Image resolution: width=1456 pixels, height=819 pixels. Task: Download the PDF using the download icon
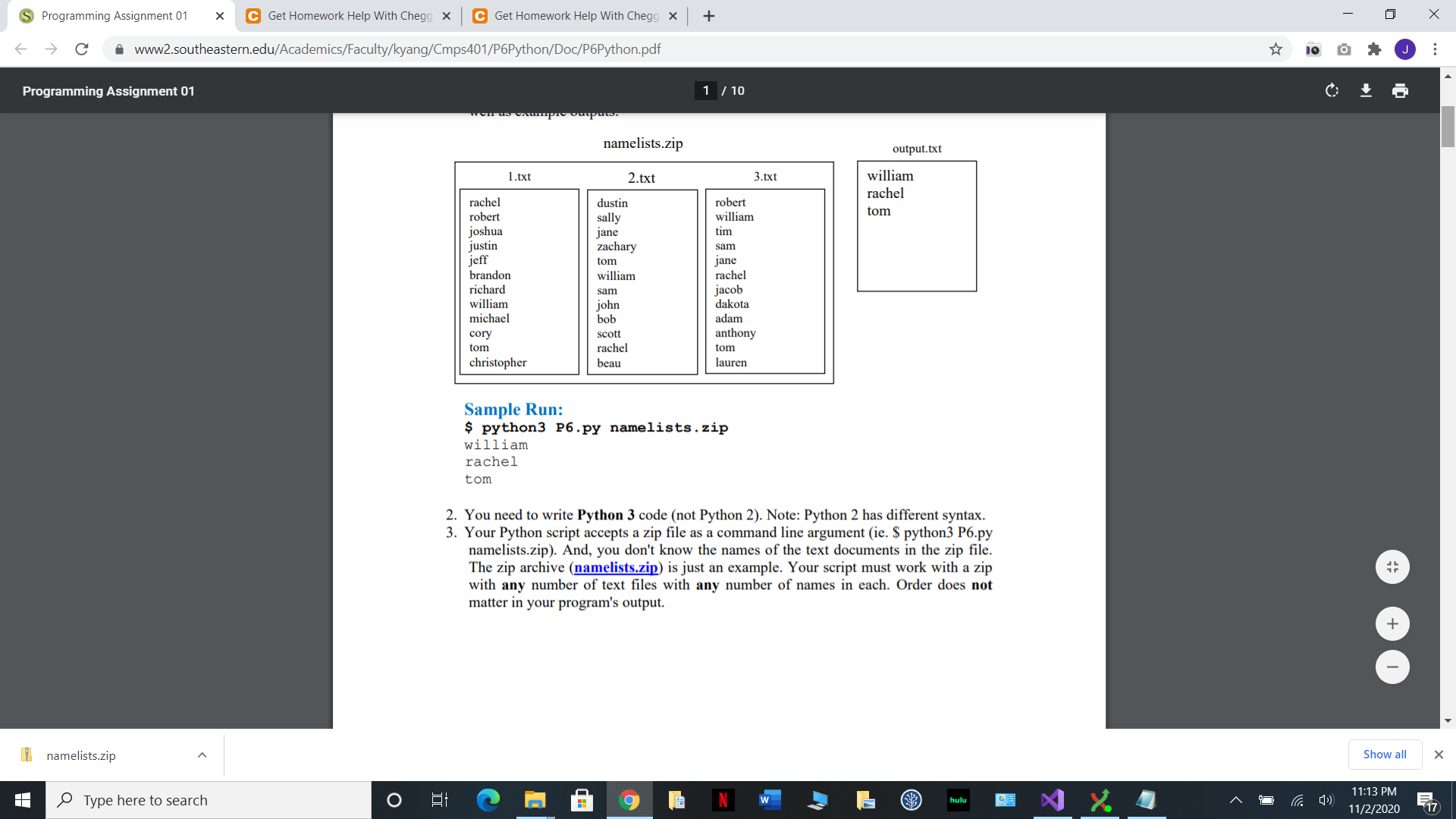tap(1366, 90)
